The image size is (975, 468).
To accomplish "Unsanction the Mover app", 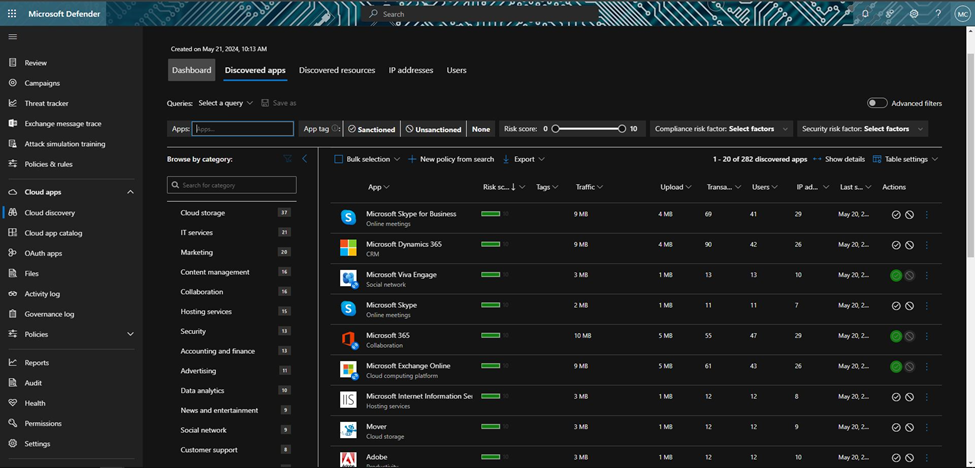I will tap(909, 428).
